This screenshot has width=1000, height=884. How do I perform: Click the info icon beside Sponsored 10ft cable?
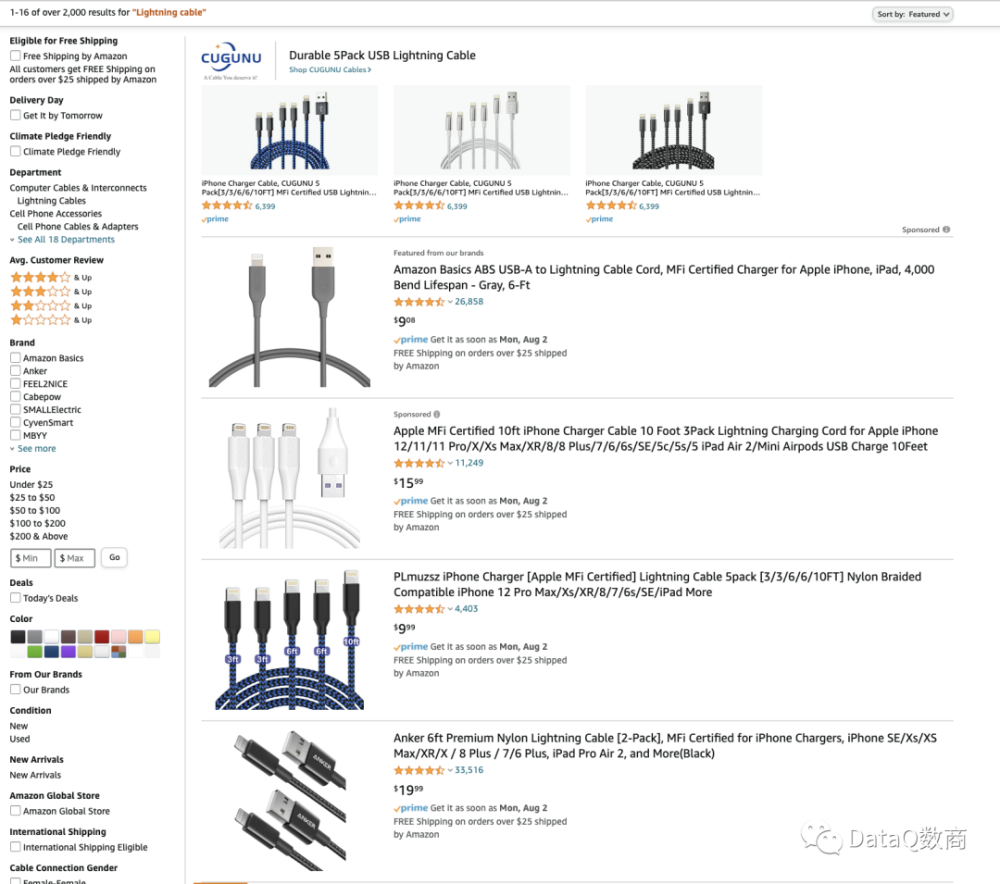(x=437, y=414)
